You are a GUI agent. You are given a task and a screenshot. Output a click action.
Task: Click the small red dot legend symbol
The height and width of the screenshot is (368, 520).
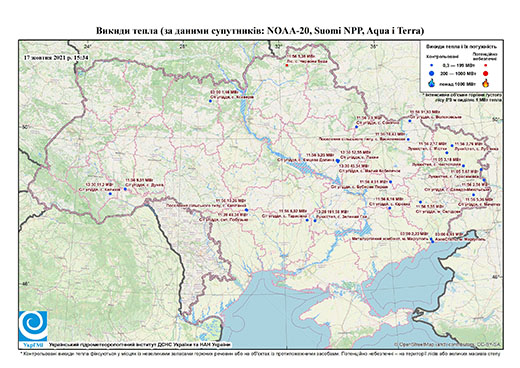pyautogui.click(x=486, y=66)
